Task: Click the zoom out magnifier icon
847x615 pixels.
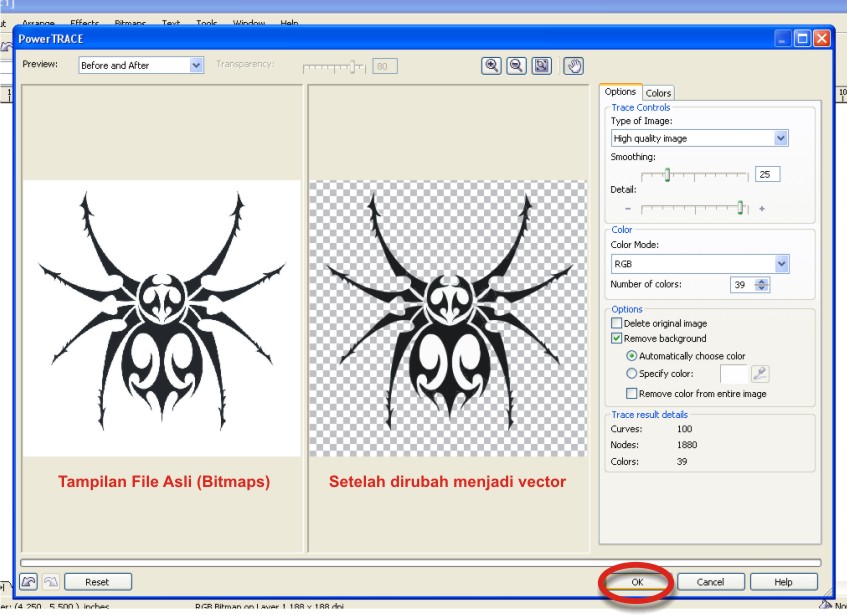Action: tap(516, 66)
